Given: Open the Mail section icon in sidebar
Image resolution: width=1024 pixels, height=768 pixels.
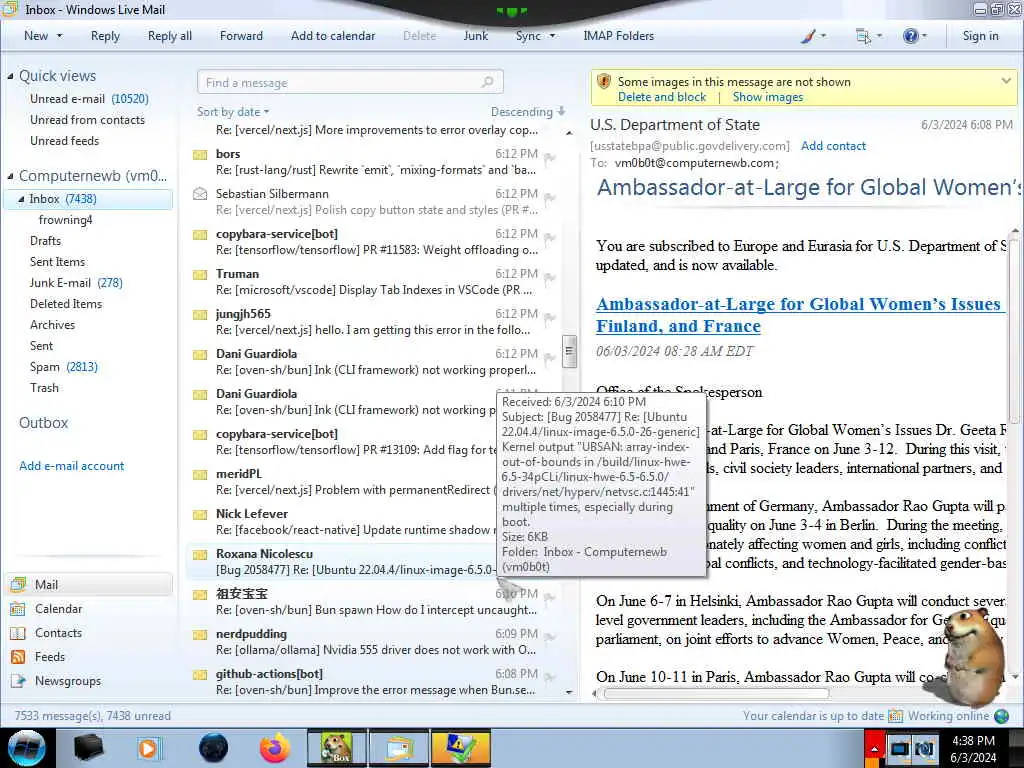Looking at the screenshot, I should click(x=18, y=584).
